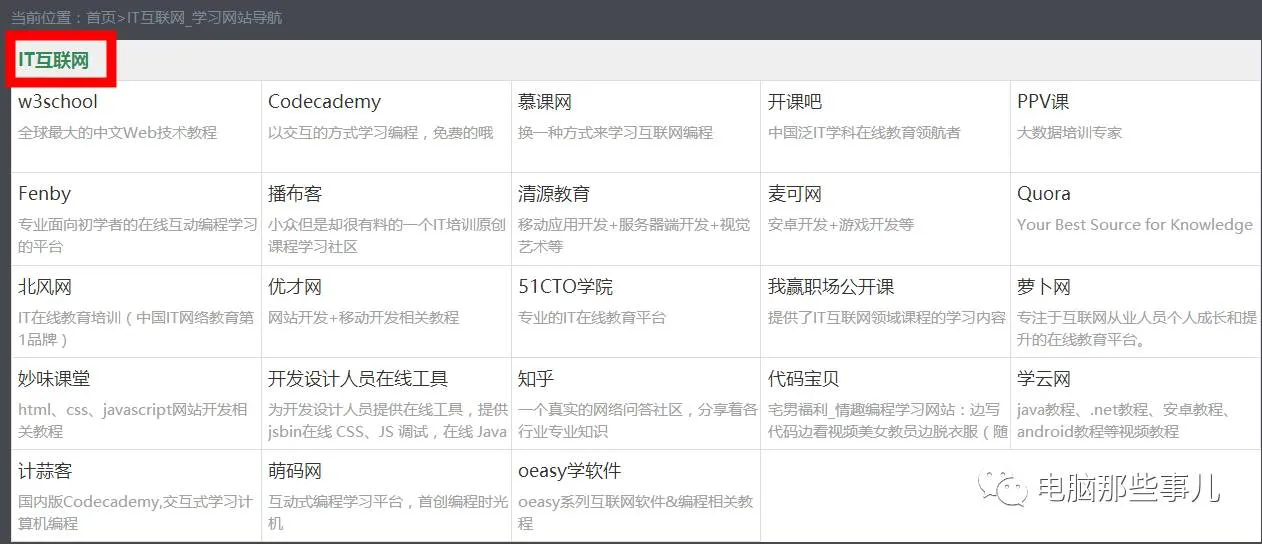Click description starting 小众但是却很有料

387,235
